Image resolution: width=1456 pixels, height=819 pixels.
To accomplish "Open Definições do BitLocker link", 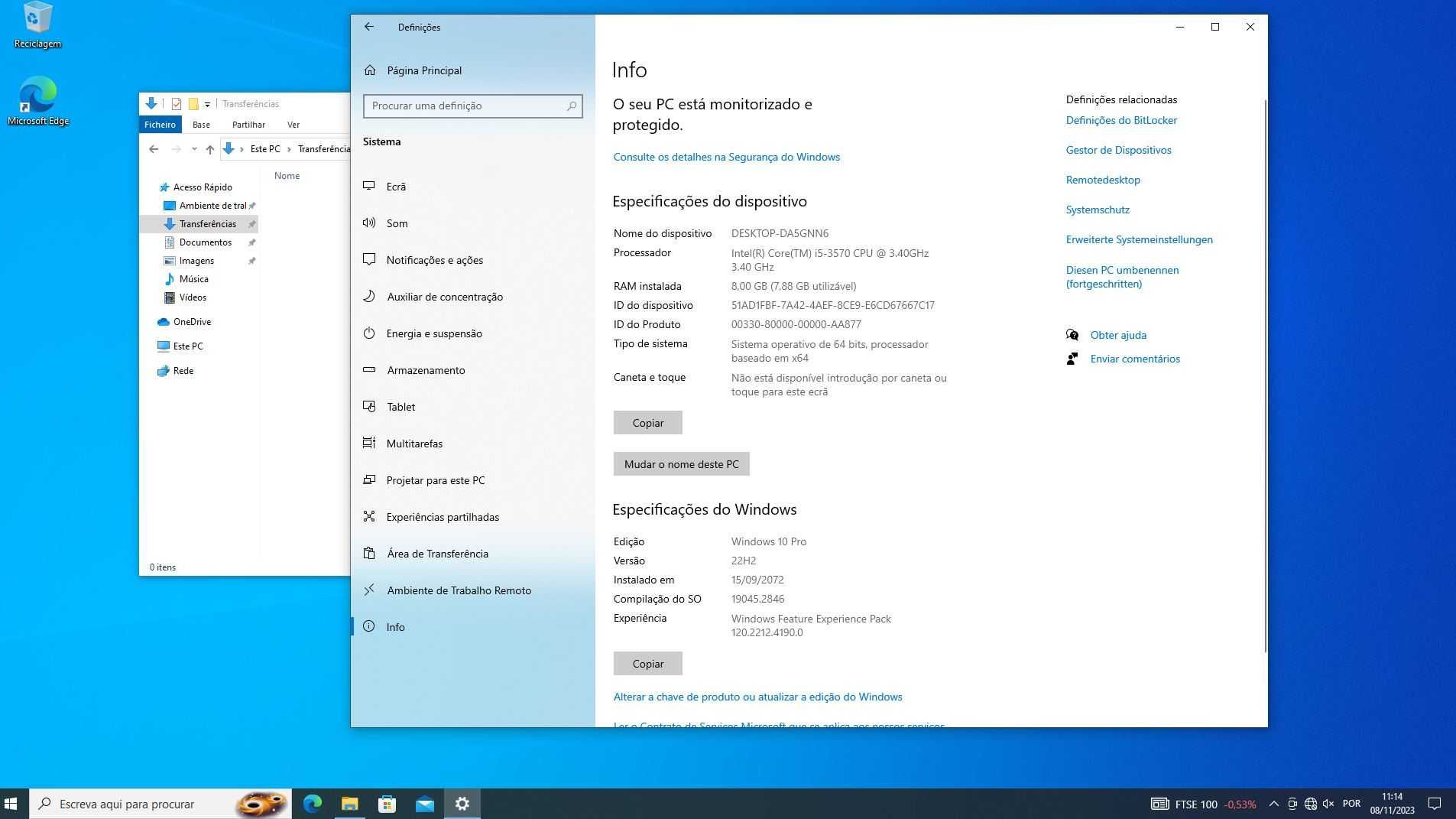I will [x=1121, y=120].
